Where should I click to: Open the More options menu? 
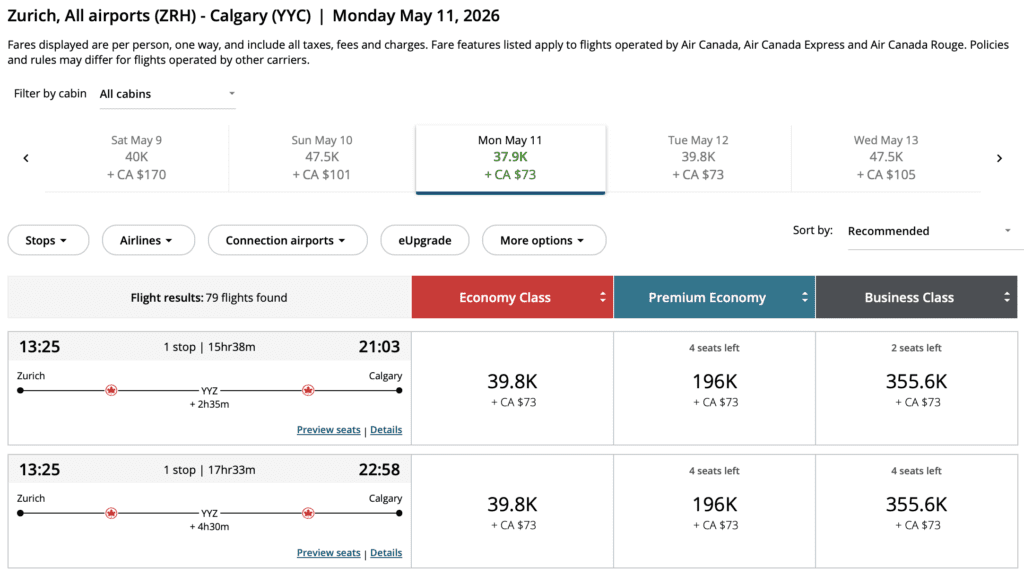(x=543, y=241)
